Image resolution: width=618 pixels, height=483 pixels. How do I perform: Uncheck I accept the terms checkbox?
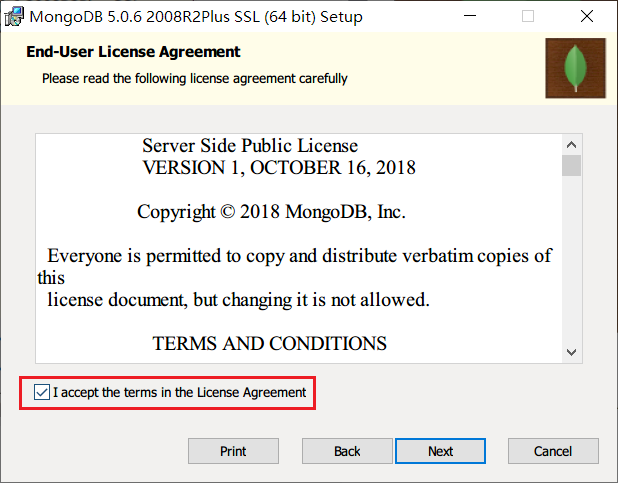click(42, 392)
